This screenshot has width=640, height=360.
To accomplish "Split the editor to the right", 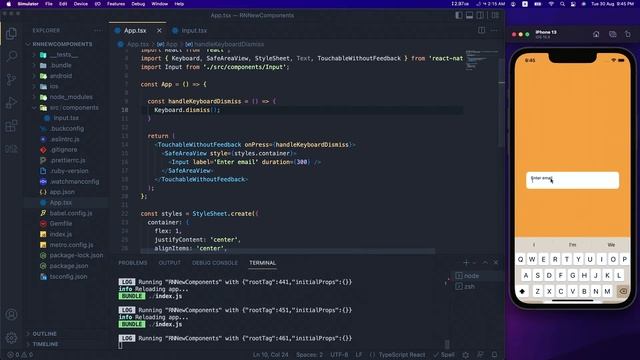I will click(482, 30).
